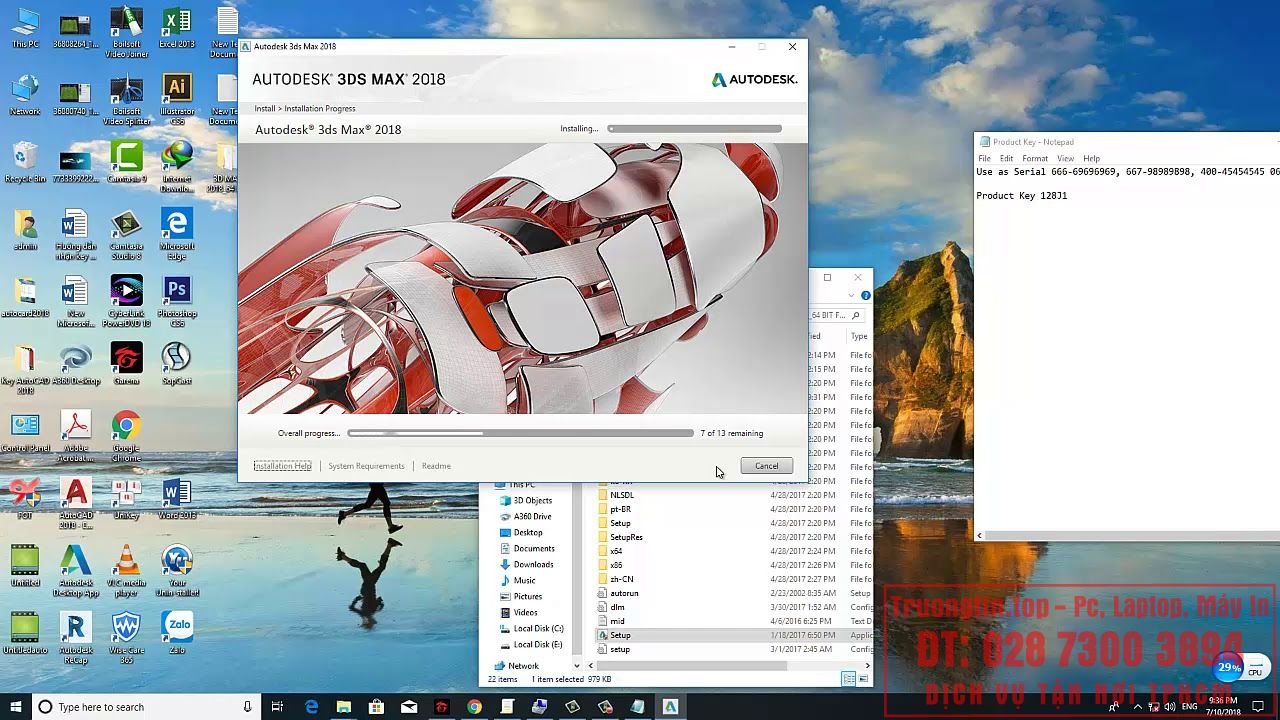Launch AutoCAD 2018 desktop shortcut

pyautogui.click(x=76, y=501)
